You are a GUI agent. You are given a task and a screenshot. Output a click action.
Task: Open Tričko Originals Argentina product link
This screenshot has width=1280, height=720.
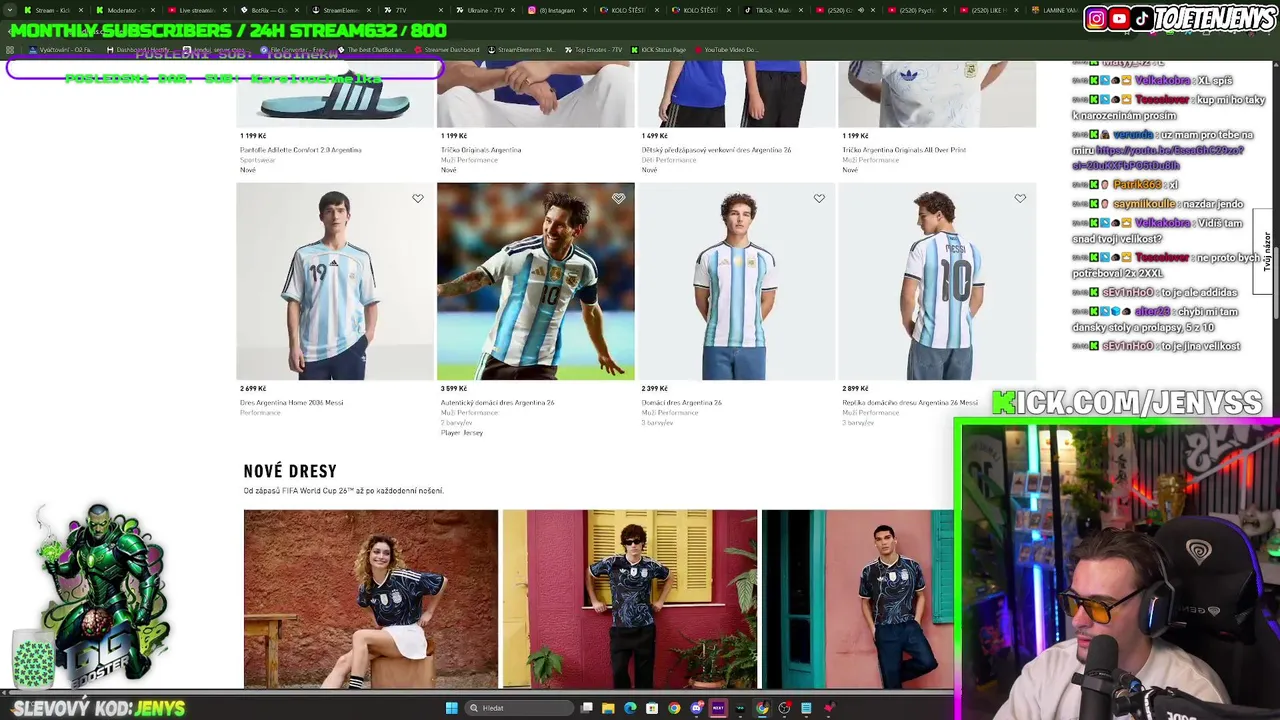click(481, 150)
